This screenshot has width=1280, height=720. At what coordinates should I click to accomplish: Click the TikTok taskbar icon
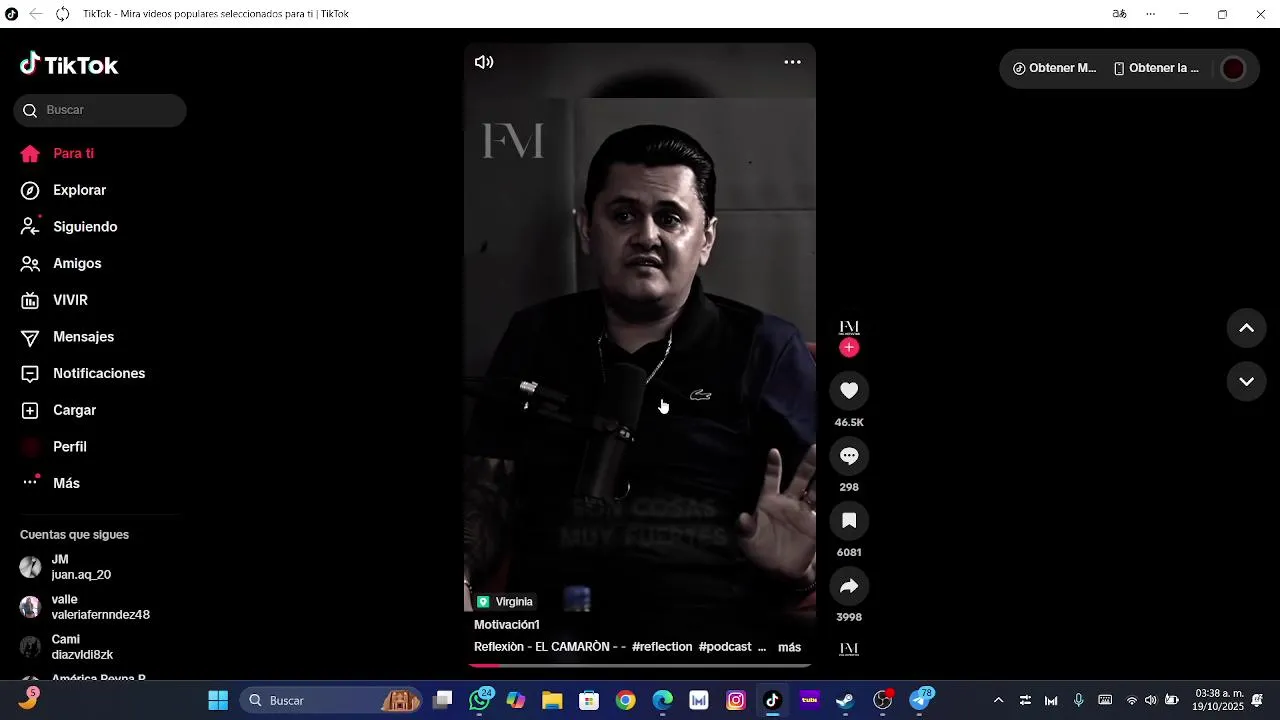click(772, 700)
